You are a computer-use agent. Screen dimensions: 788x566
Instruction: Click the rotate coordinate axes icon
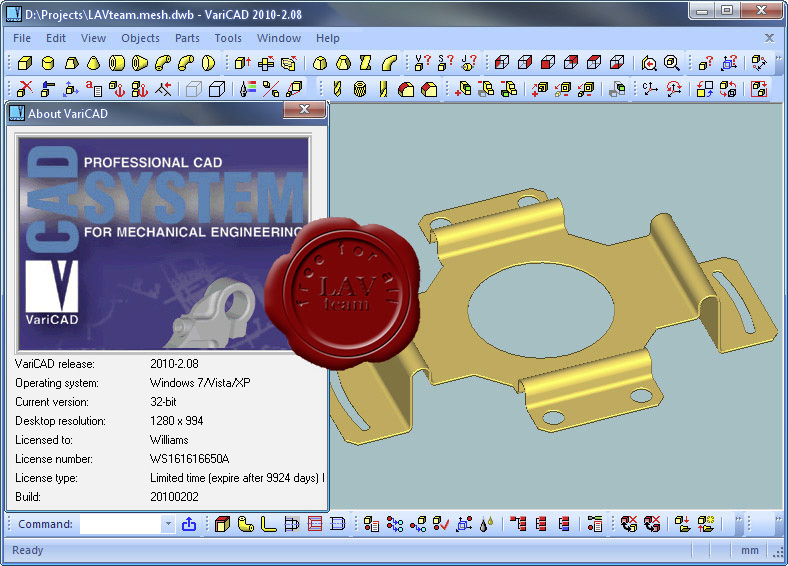pyautogui.click(x=673, y=89)
